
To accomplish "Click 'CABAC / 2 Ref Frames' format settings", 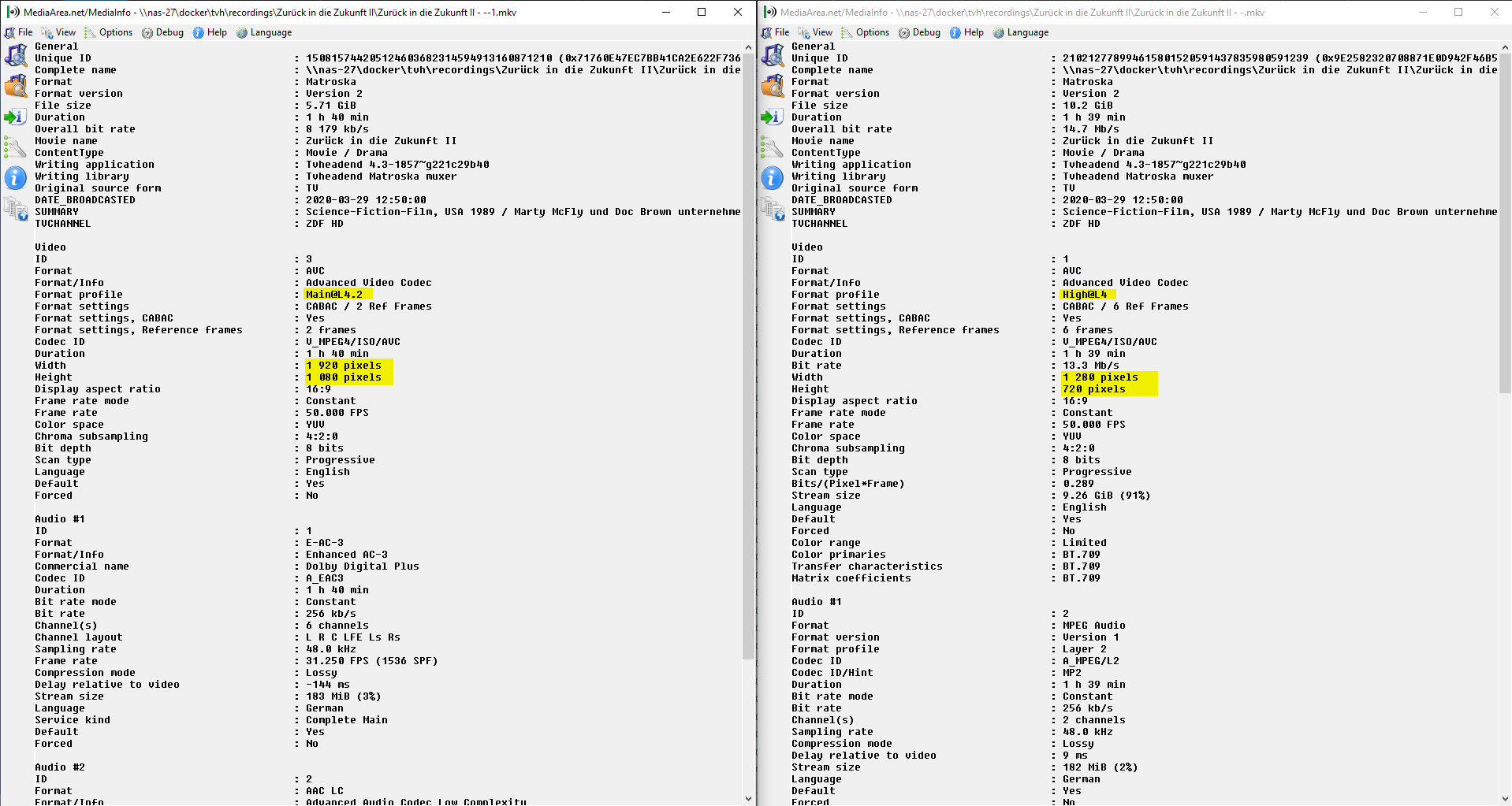I will pyautogui.click(x=369, y=306).
